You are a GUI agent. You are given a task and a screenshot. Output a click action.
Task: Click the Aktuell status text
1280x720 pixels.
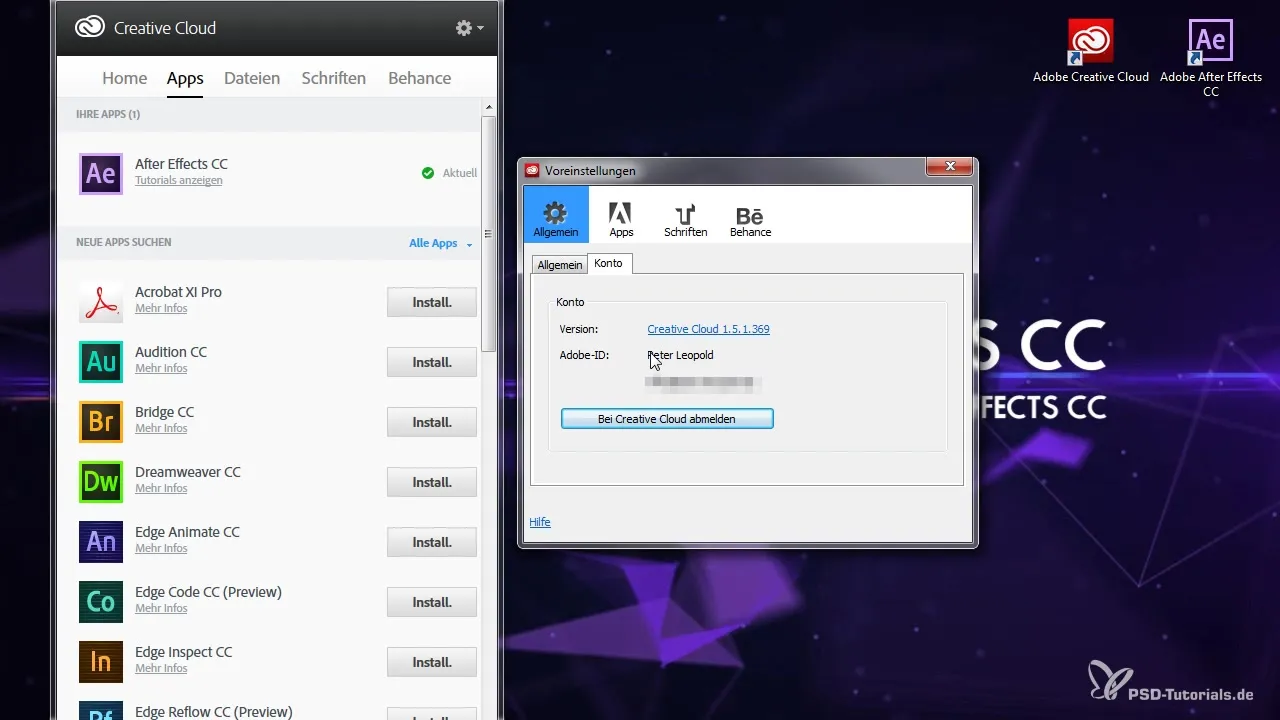pyautogui.click(x=460, y=173)
